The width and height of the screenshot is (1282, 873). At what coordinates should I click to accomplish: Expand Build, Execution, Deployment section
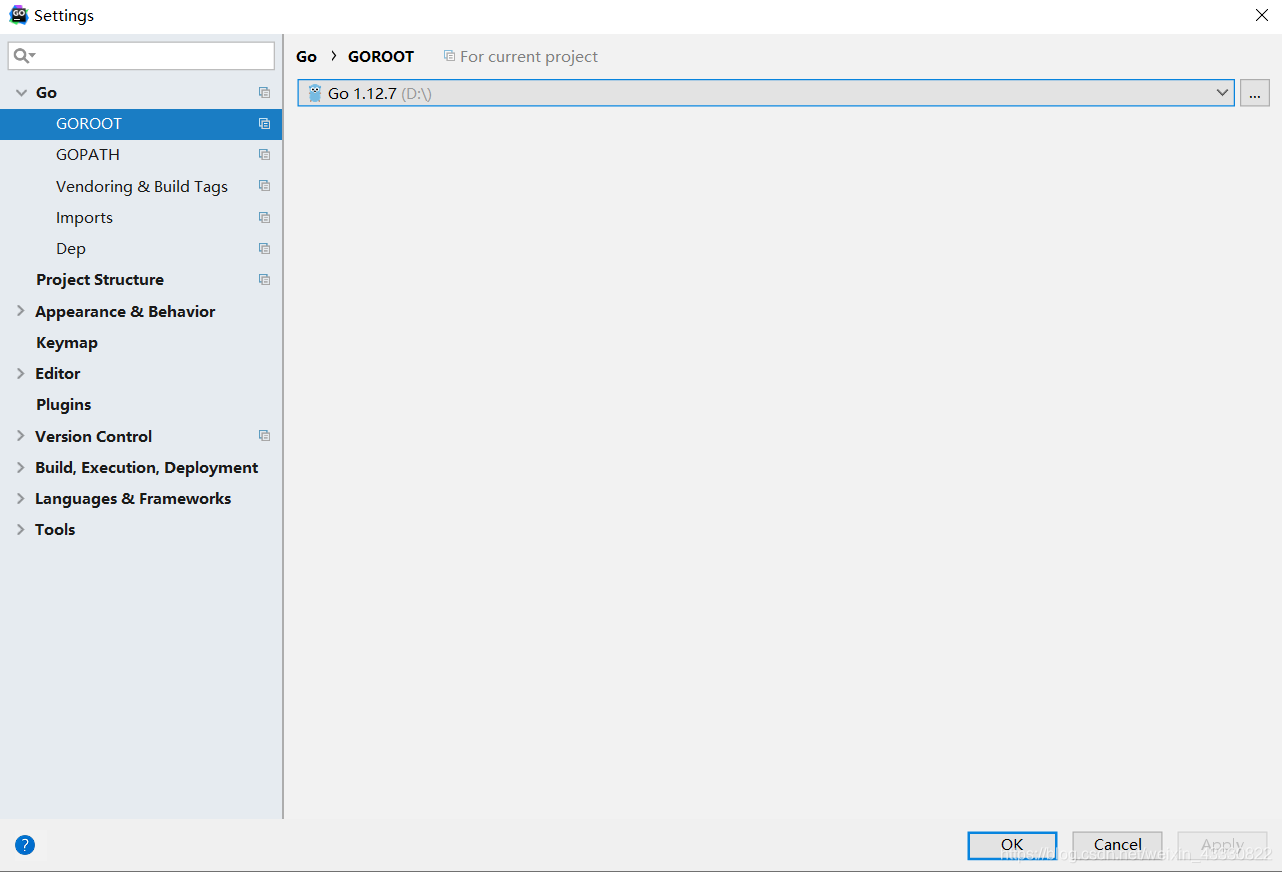21,467
